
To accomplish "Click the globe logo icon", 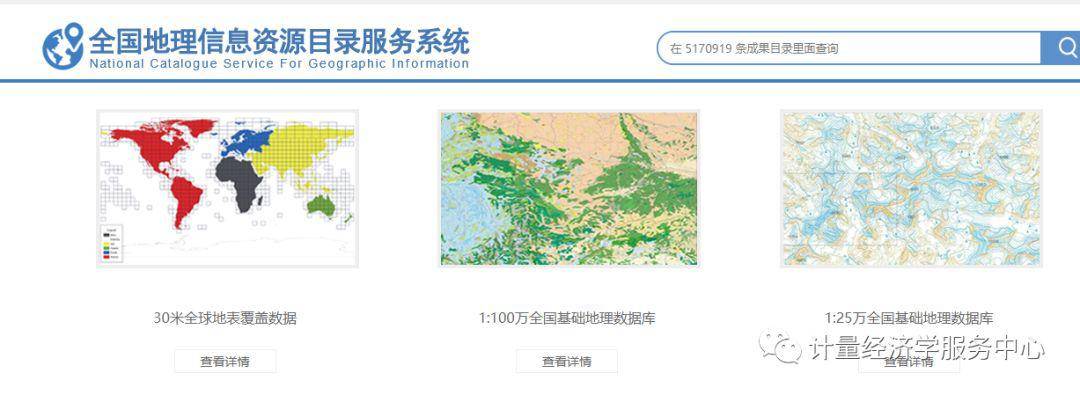I will (x=63, y=46).
